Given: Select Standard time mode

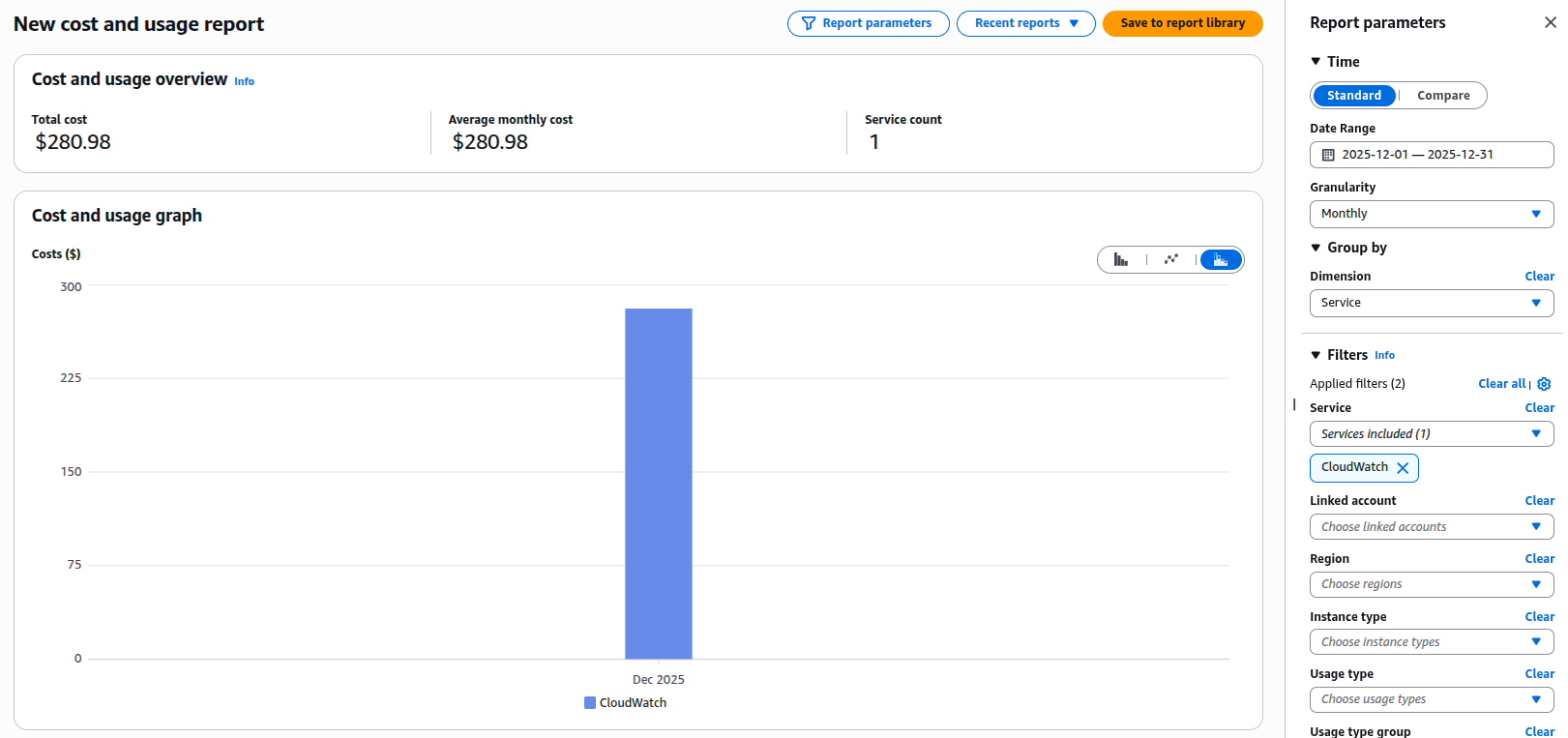Looking at the screenshot, I should click(1353, 96).
